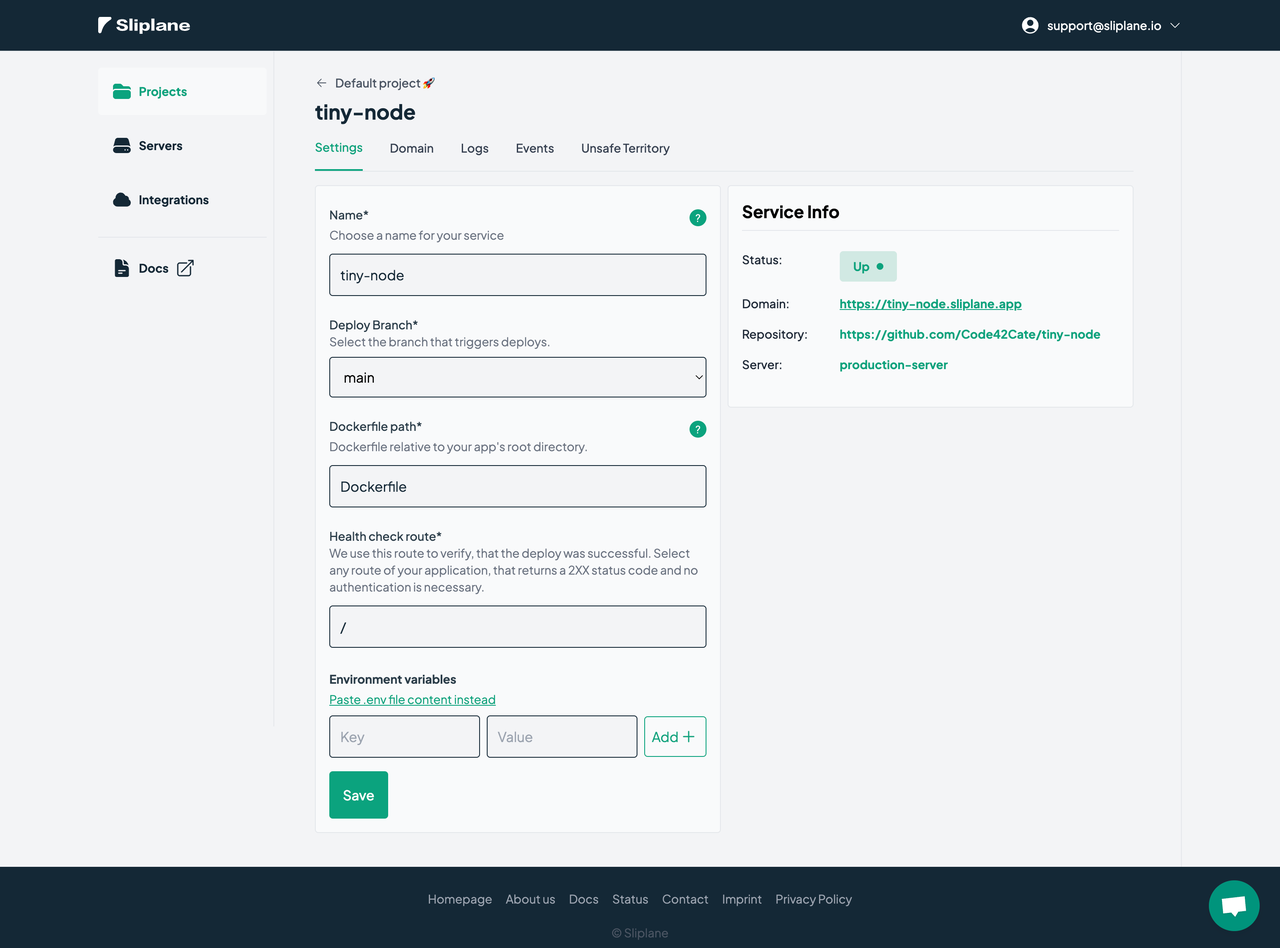
Task: Click the Up status badge
Action: click(868, 267)
